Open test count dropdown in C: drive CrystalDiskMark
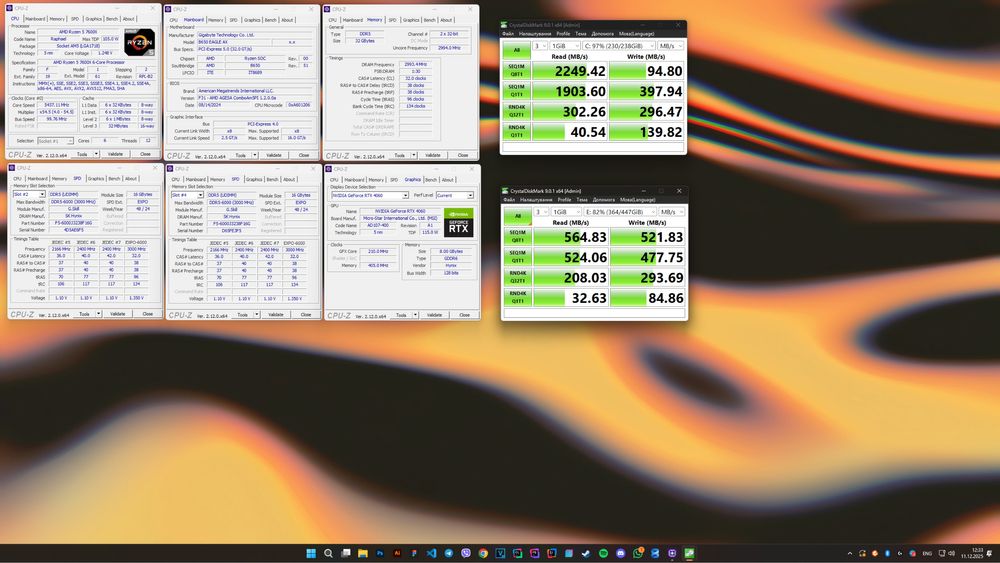 tap(540, 46)
